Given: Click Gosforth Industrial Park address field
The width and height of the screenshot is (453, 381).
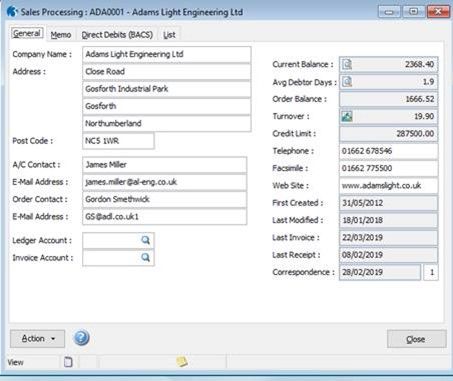Looking at the screenshot, I should pos(167,89).
